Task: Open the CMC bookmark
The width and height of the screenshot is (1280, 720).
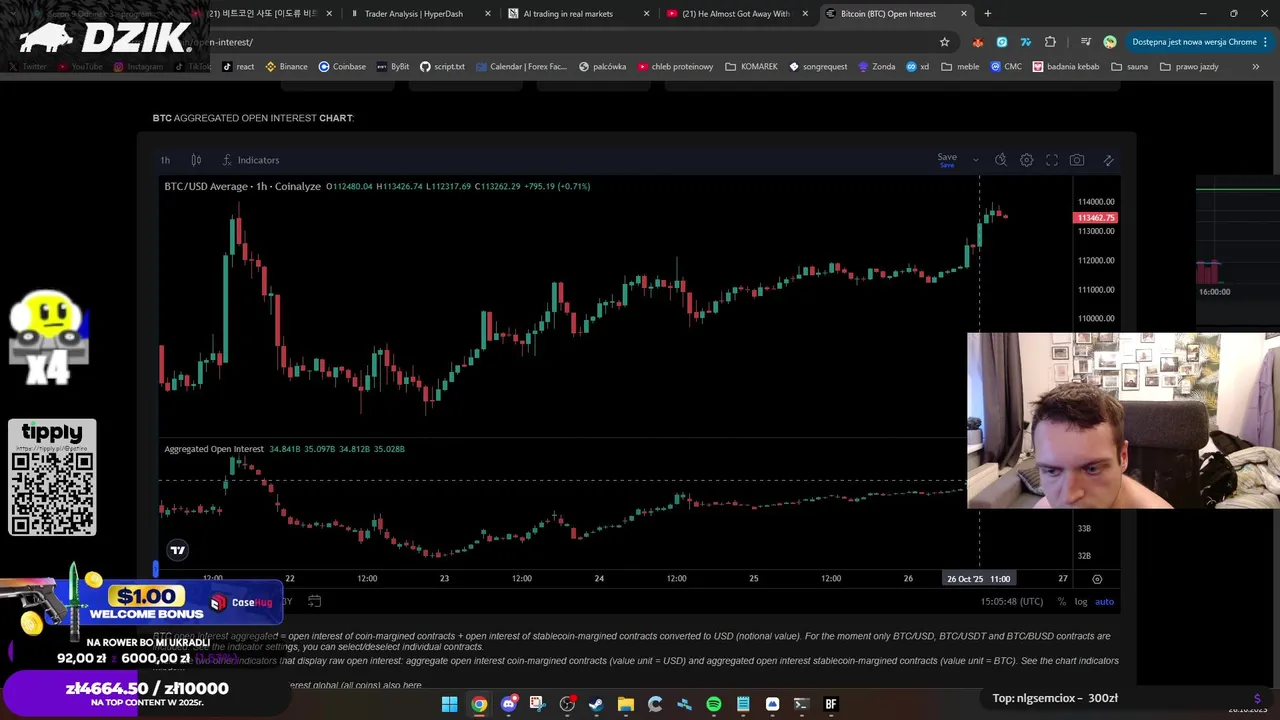Action: [1006, 67]
